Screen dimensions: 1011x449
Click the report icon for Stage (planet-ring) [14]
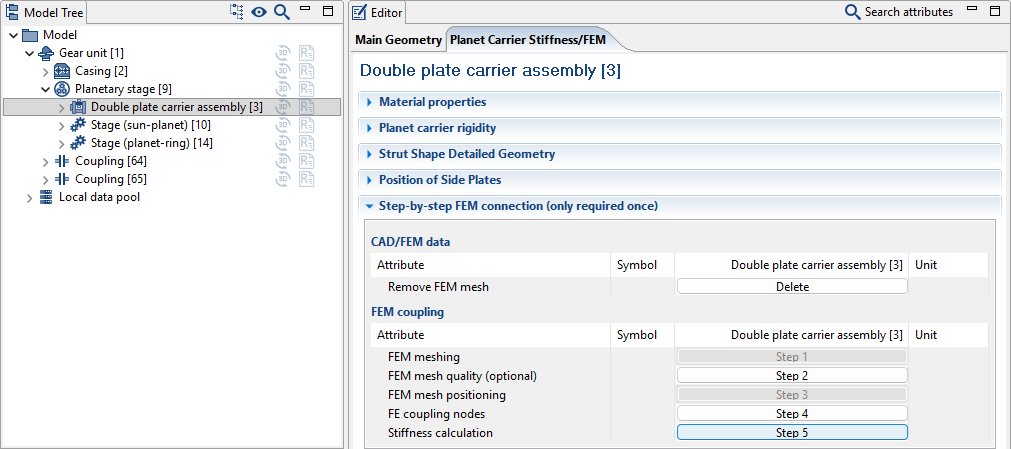307,143
